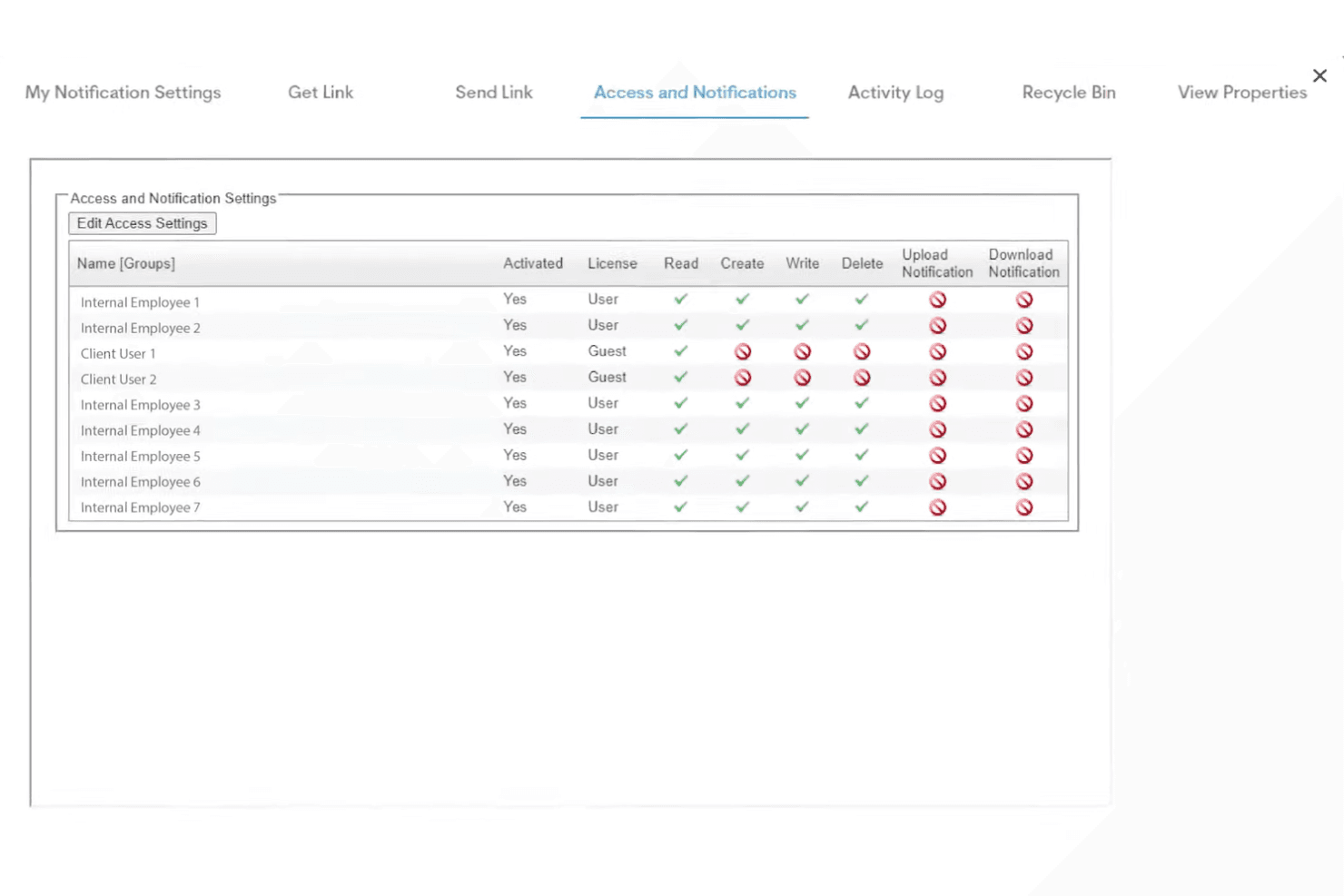Open the Send Link tab
Screen dimensions: 1344x896
click(494, 93)
